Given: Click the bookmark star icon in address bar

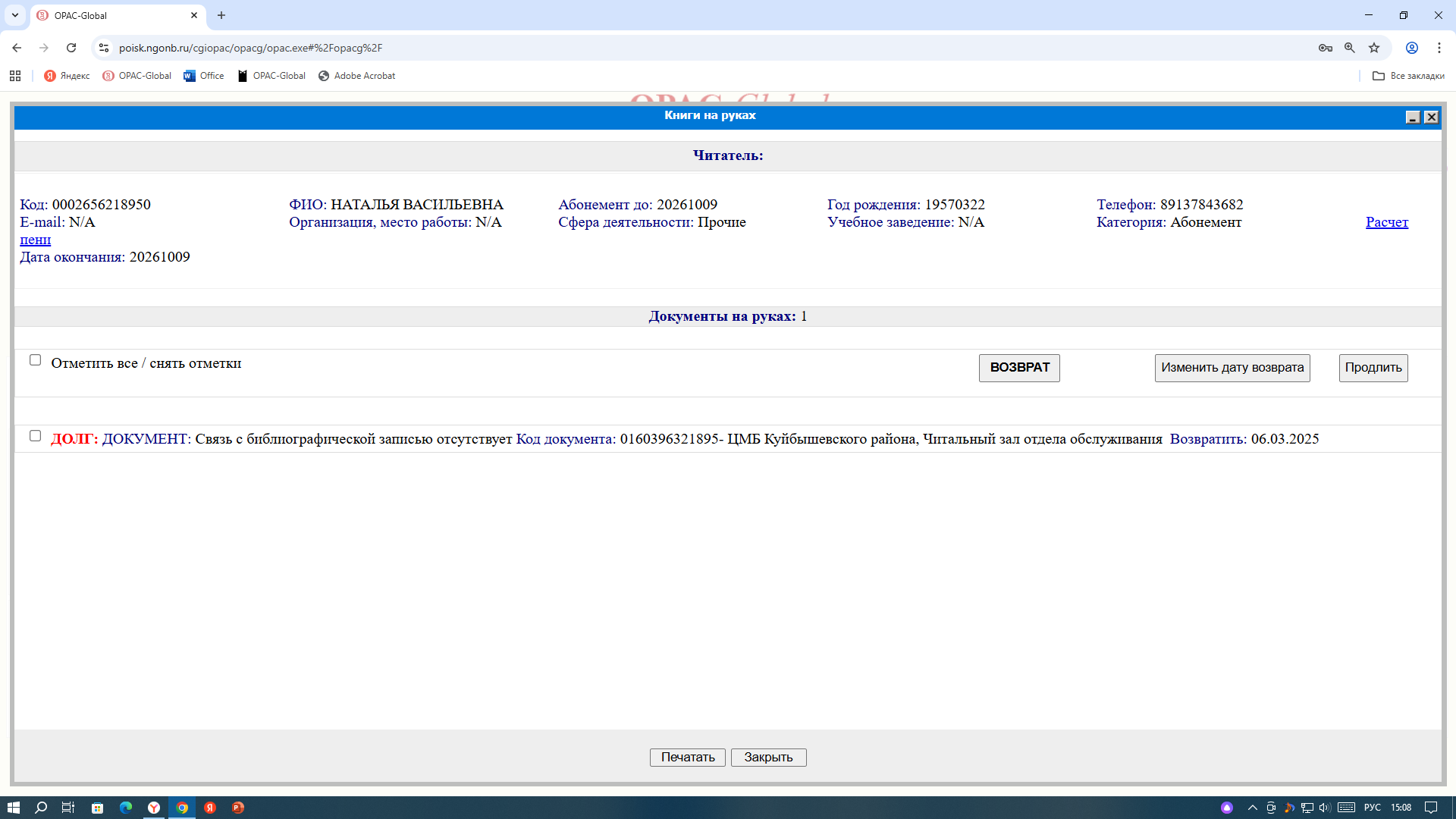Looking at the screenshot, I should coord(1373,48).
